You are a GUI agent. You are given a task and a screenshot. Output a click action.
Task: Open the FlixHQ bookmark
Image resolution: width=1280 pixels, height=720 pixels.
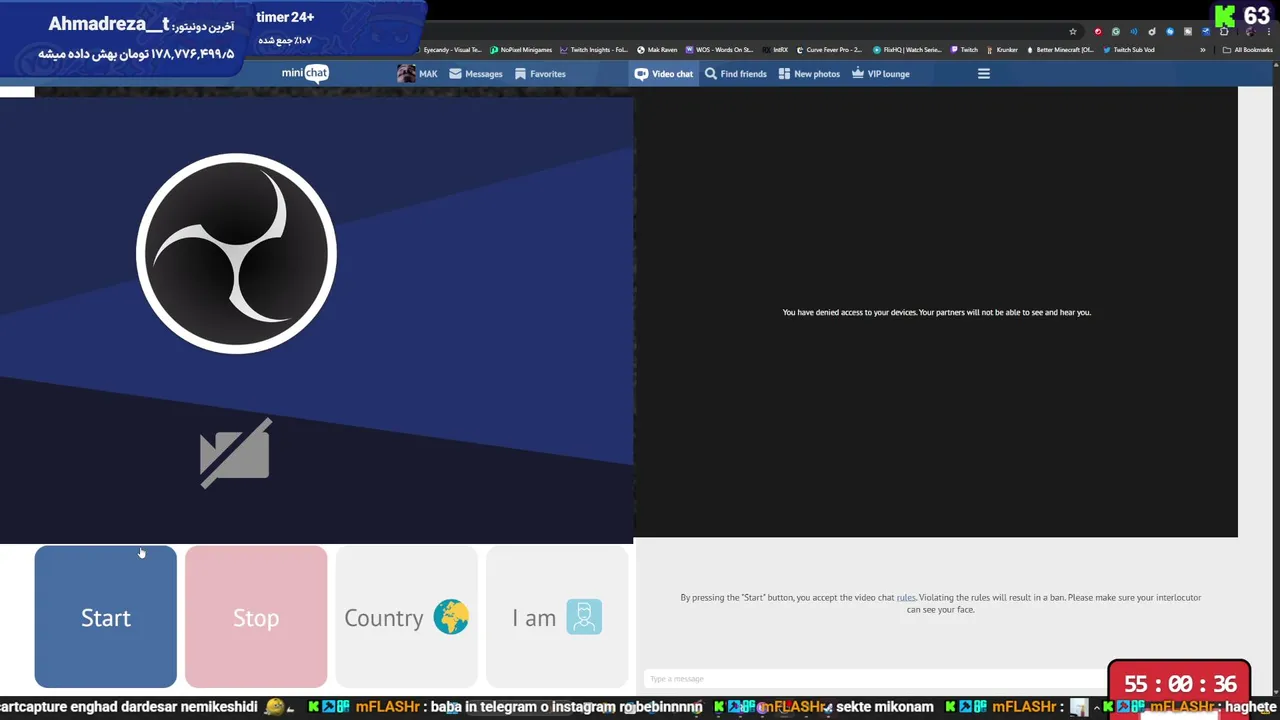click(908, 50)
